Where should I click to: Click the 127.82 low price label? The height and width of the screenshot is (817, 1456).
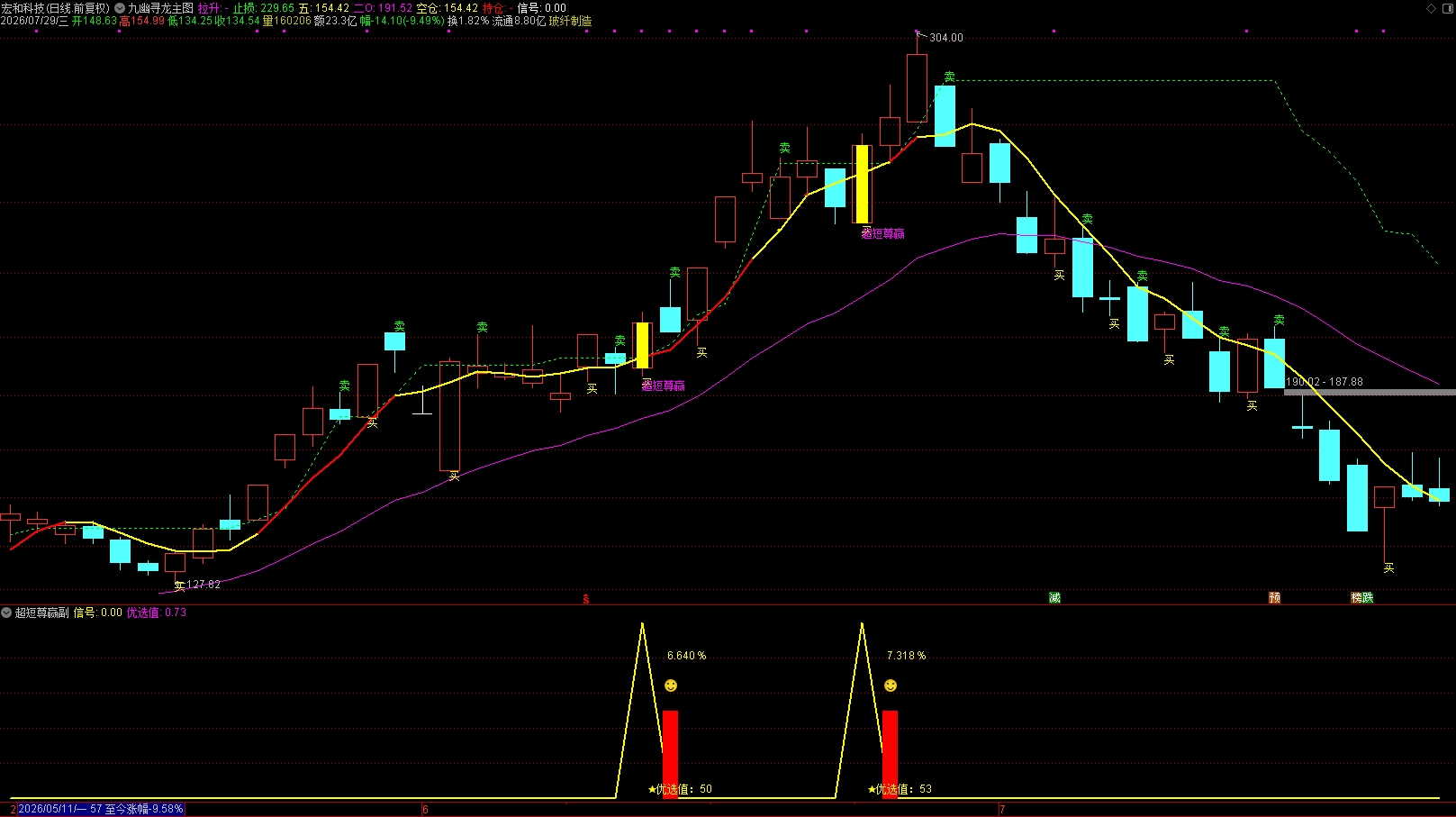pos(203,585)
